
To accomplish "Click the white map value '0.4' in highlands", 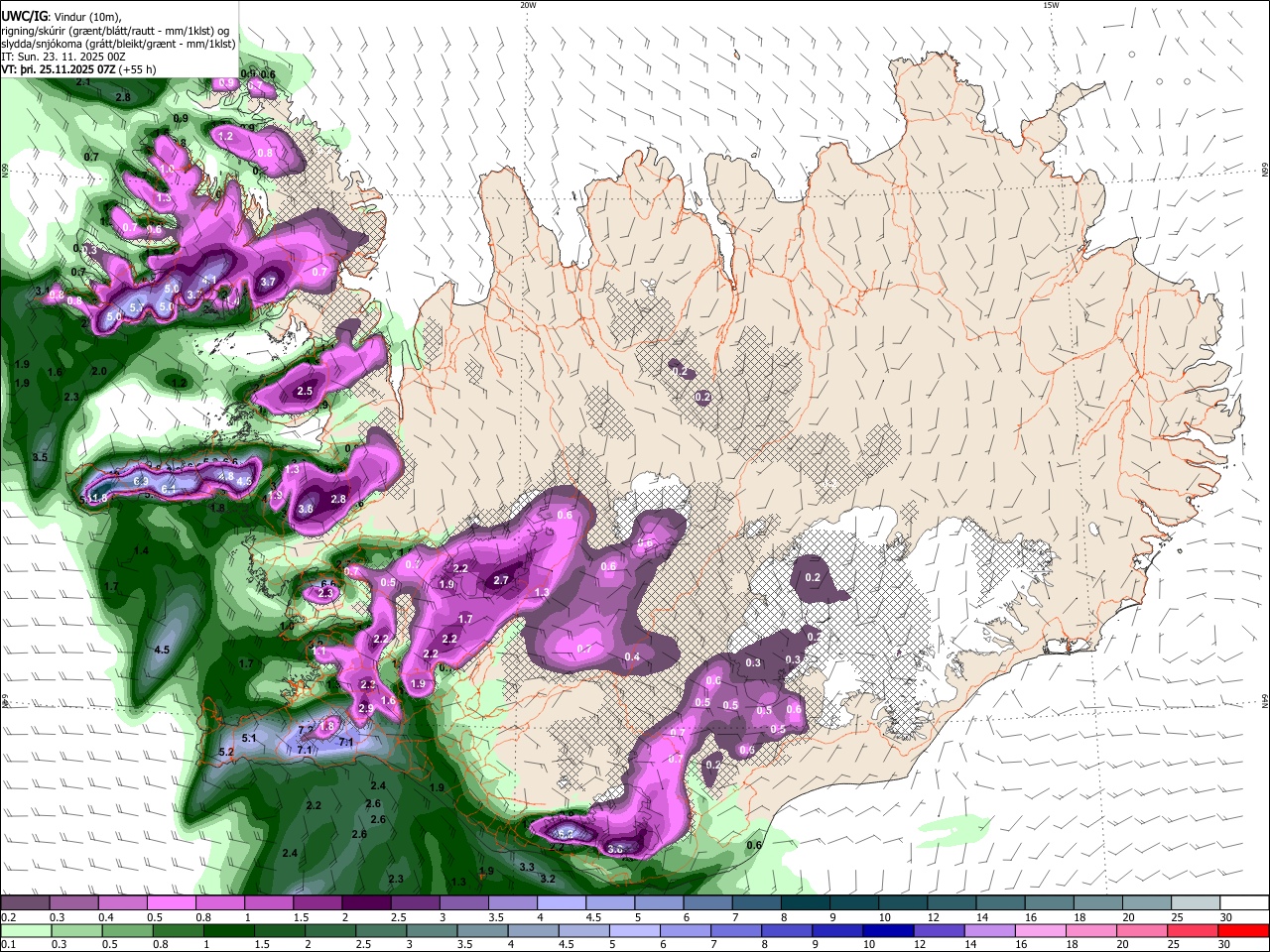I will click(x=633, y=656).
